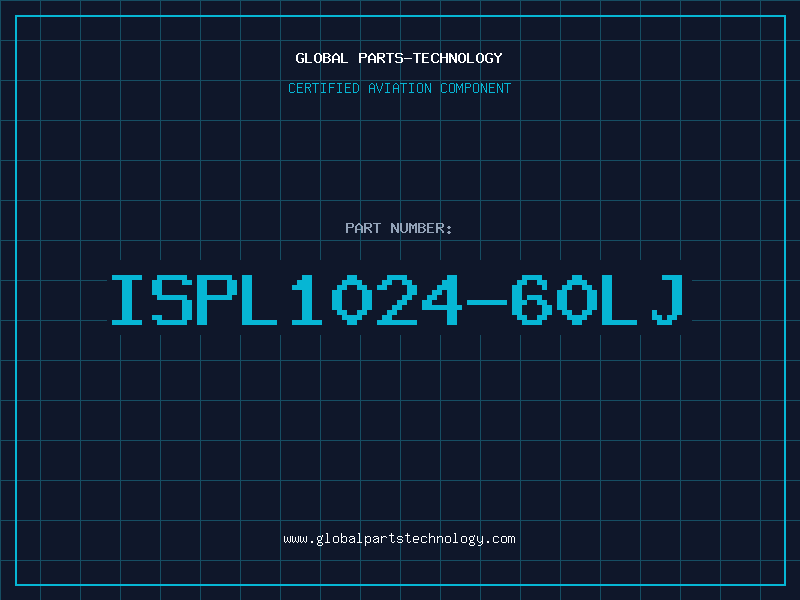
Task: Click the PART NUMBER: label
Action: pyautogui.click(x=399, y=228)
